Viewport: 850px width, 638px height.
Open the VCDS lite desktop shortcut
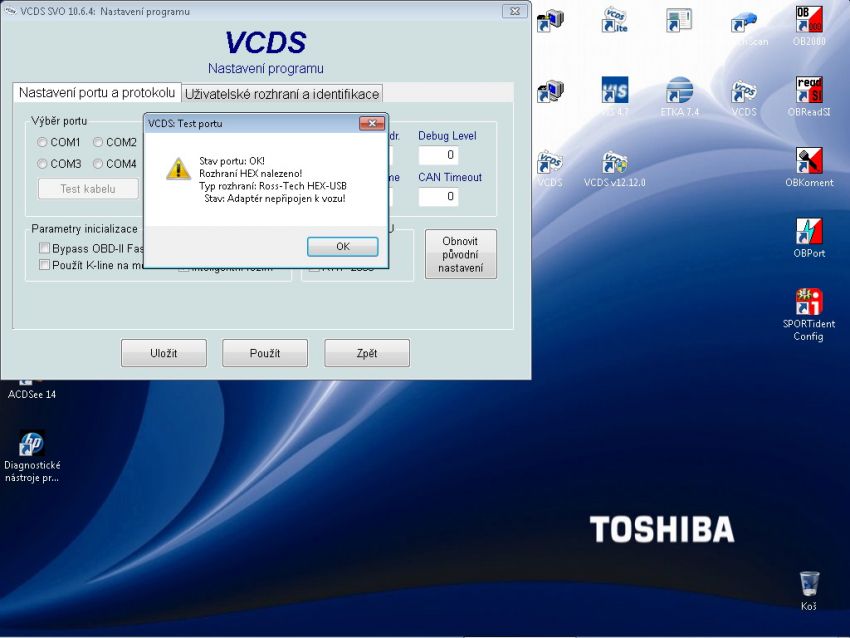(615, 21)
